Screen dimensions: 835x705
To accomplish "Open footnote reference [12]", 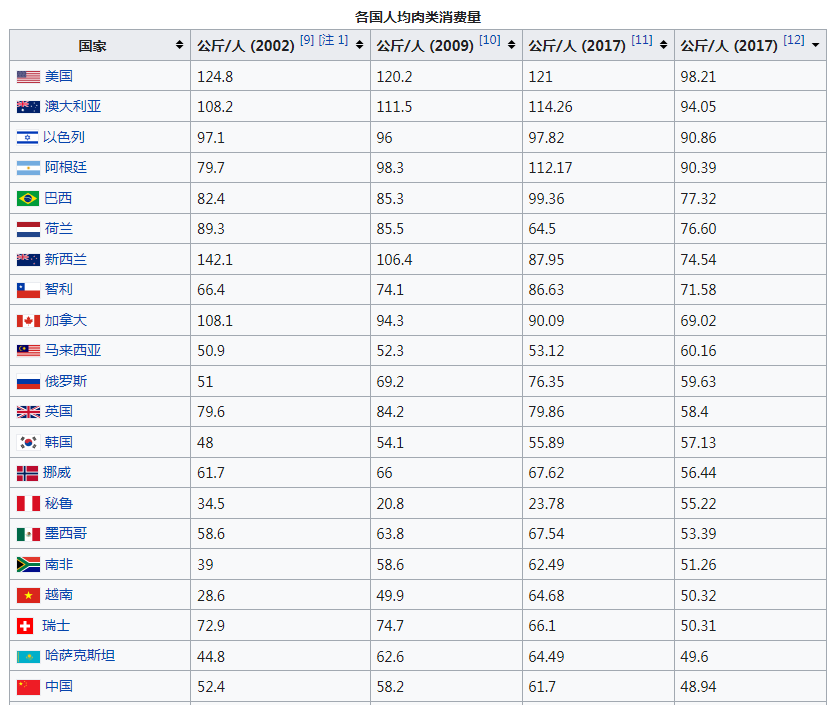I will click(793, 40).
